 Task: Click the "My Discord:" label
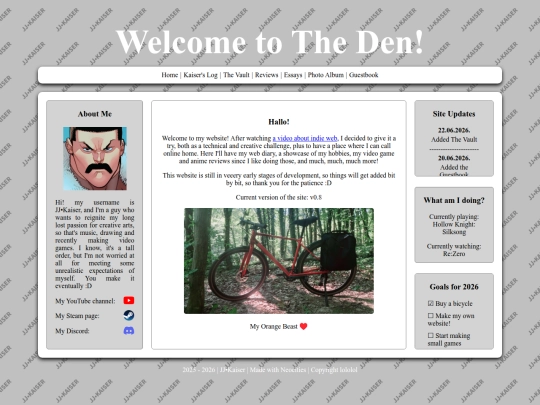pyautogui.click(x=72, y=331)
